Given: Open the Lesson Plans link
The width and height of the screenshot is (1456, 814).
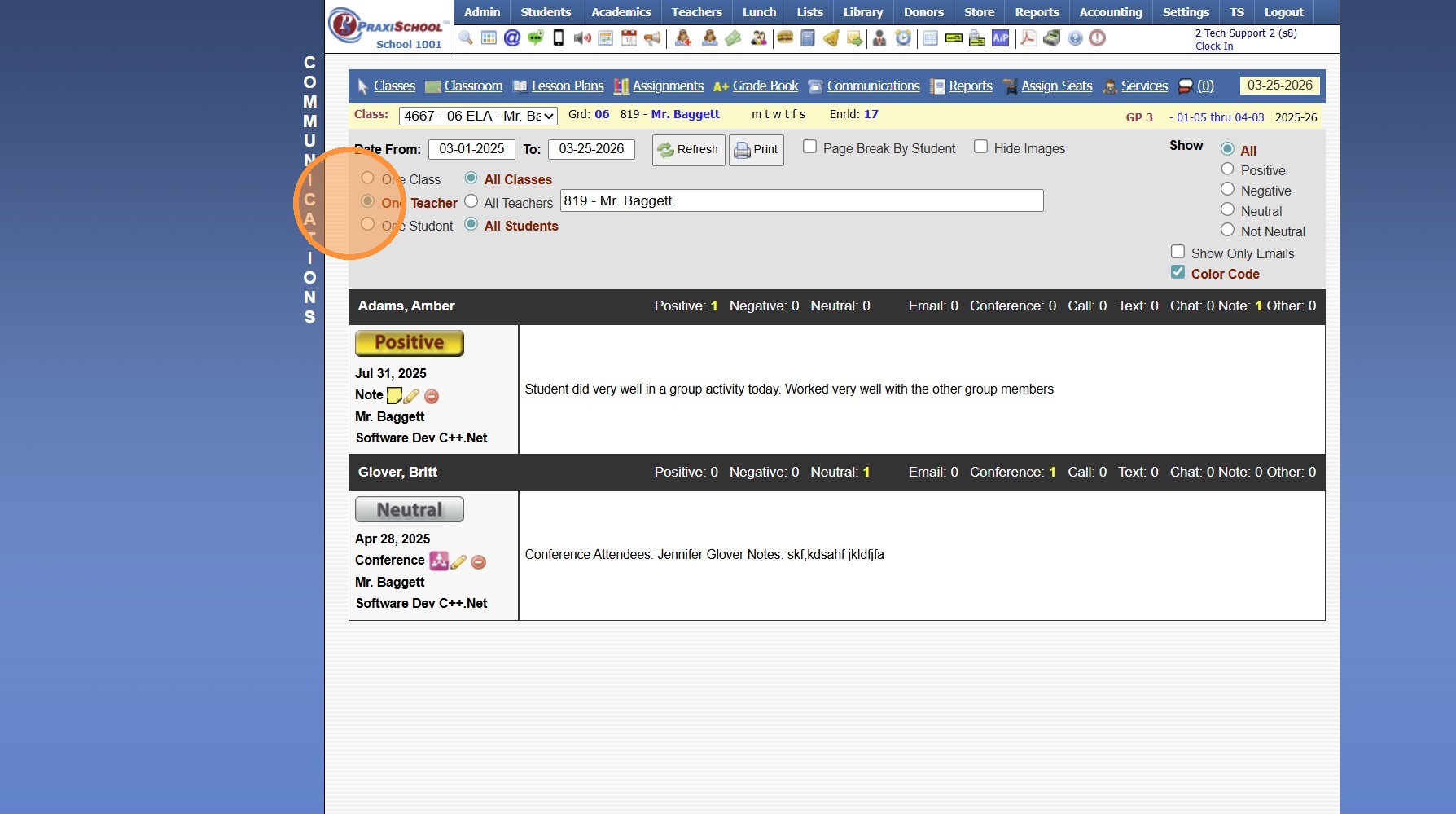Looking at the screenshot, I should tap(568, 86).
